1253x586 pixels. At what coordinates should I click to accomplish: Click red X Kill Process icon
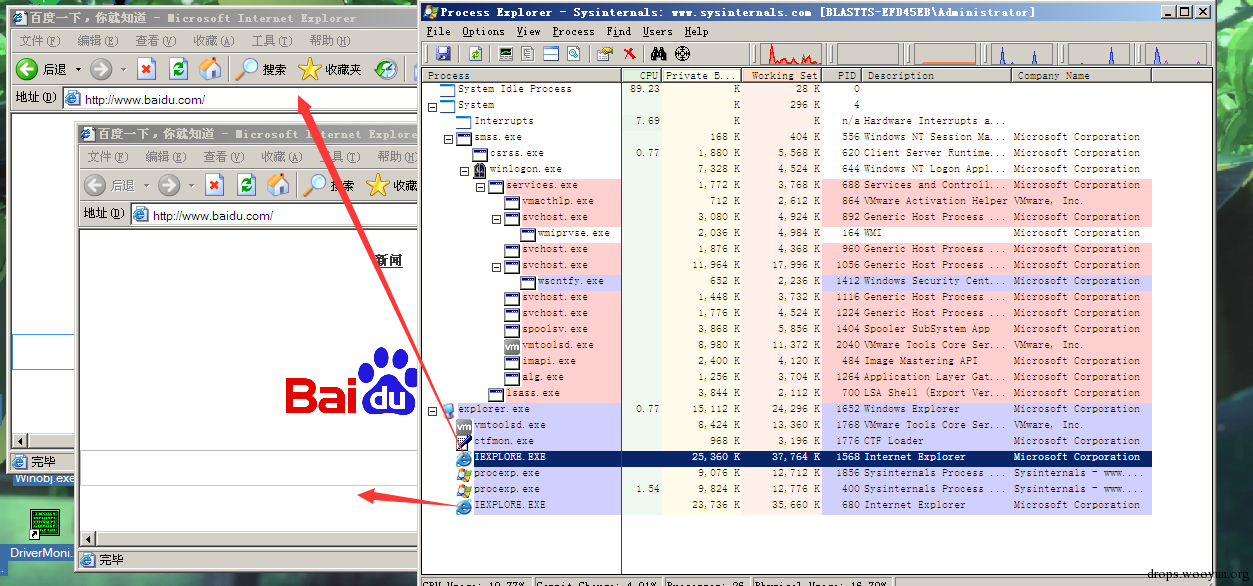[x=629, y=54]
